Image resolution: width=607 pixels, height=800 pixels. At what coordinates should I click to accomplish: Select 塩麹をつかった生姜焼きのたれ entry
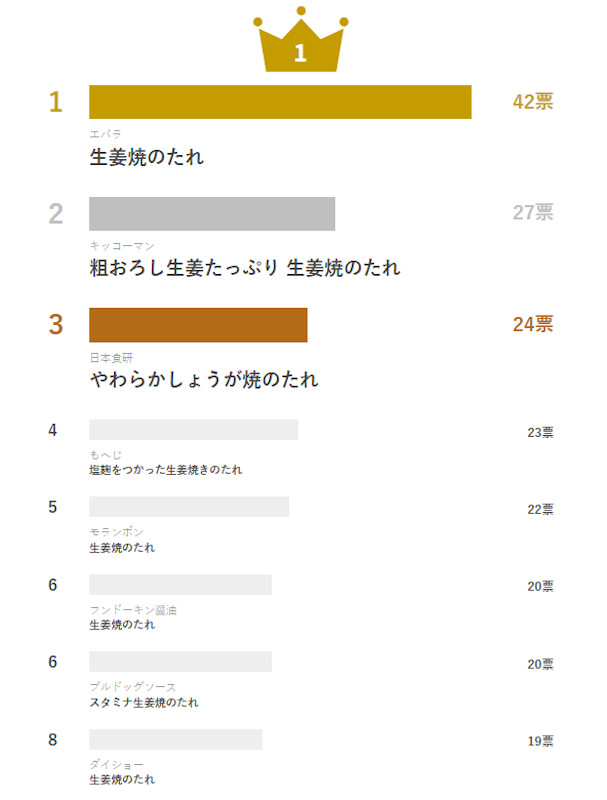[166, 470]
